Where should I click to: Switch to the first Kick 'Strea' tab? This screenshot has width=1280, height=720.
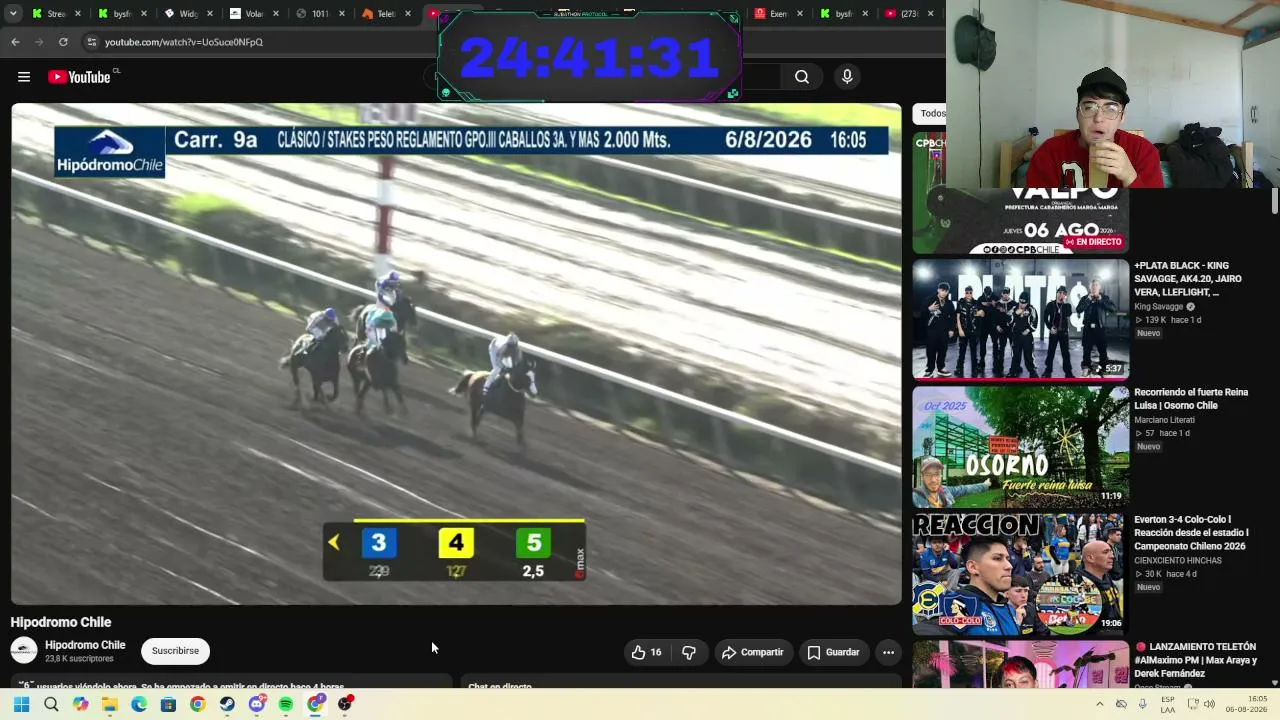click(x=57, y=14)
